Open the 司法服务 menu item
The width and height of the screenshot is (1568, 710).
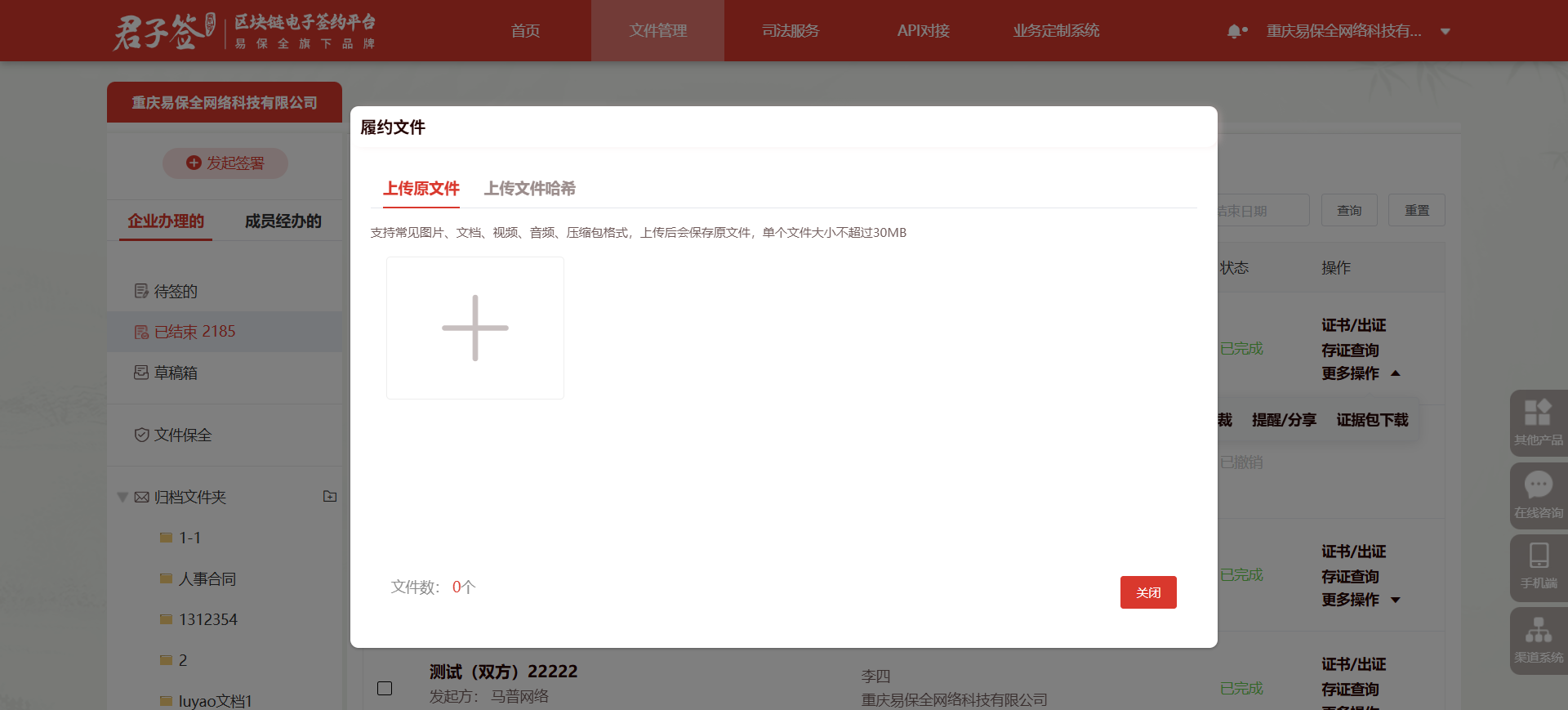coord(790,31)
